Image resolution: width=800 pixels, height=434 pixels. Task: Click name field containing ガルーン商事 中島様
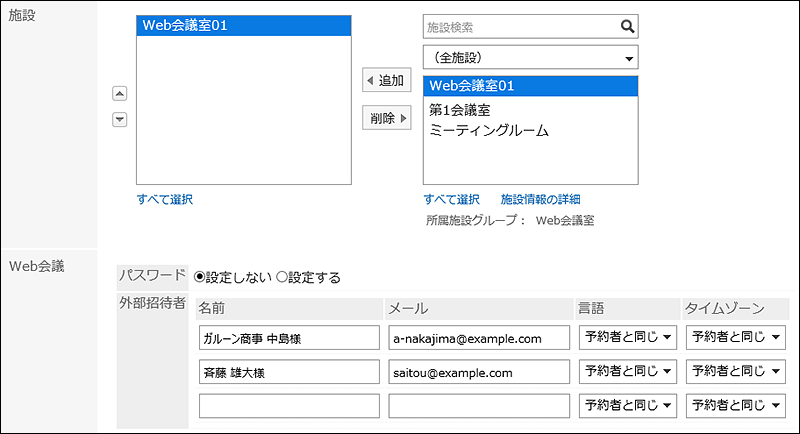tap(289, 338)
